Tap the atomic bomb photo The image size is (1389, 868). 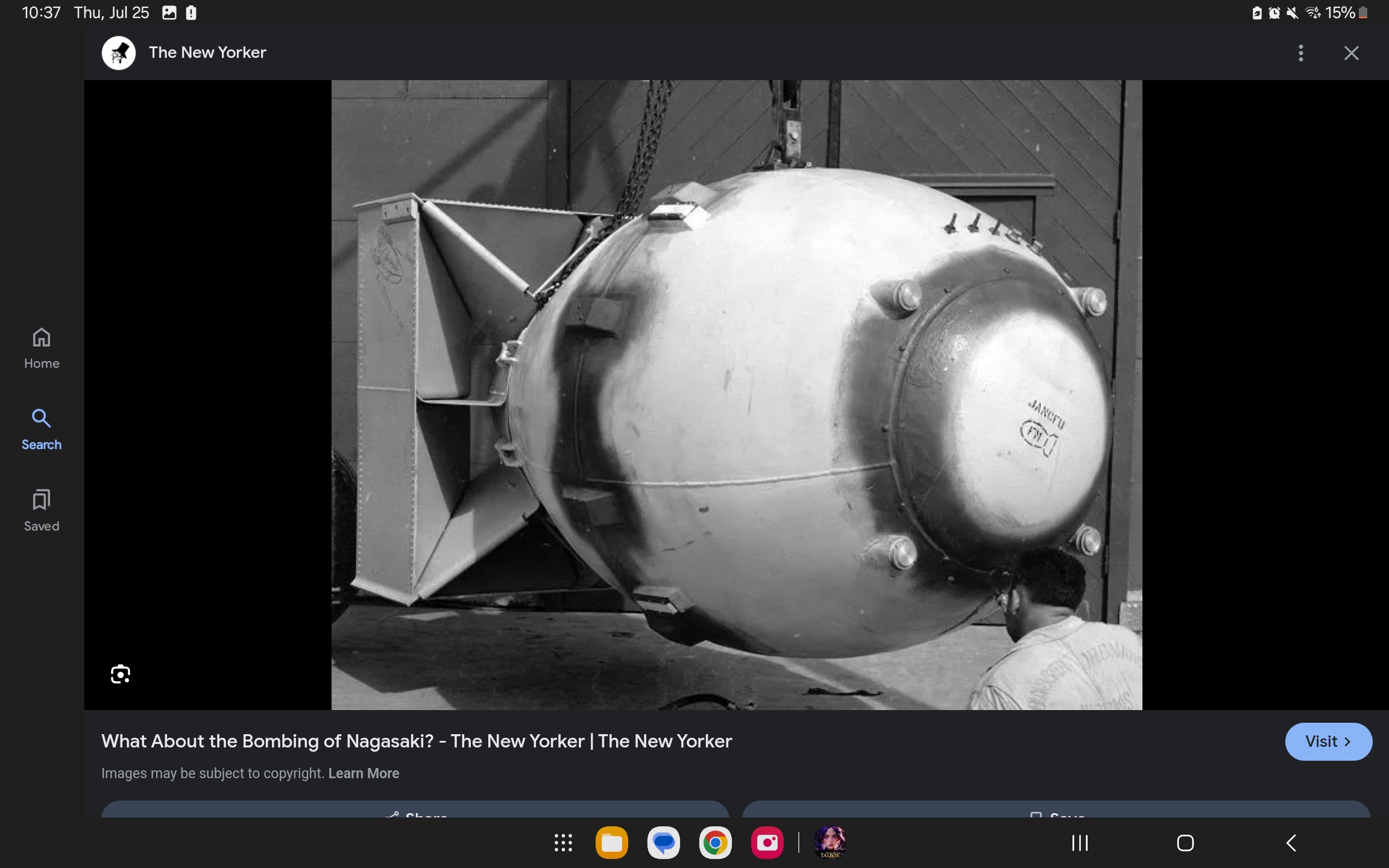736,395
